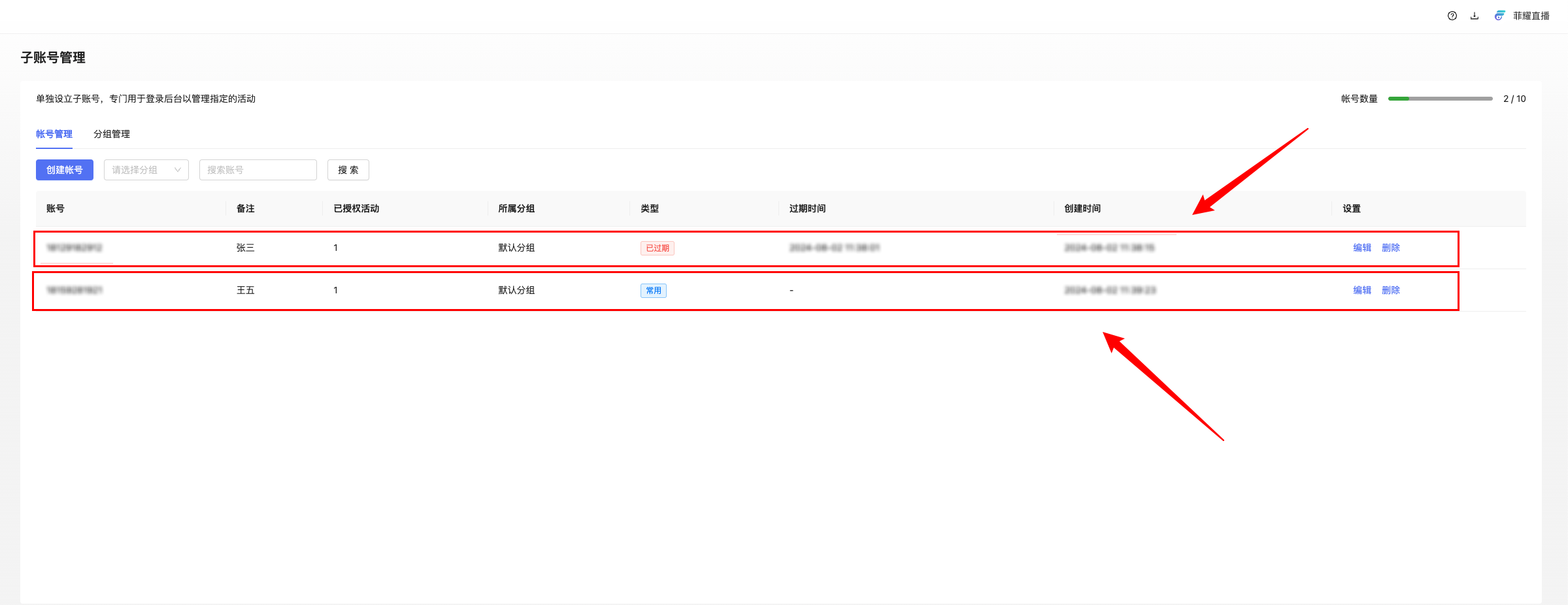Image resolution: width=1568 pixels, height=605 pixels.
Task: Open the help question mark icon
Action: [x=1452, y=16]
